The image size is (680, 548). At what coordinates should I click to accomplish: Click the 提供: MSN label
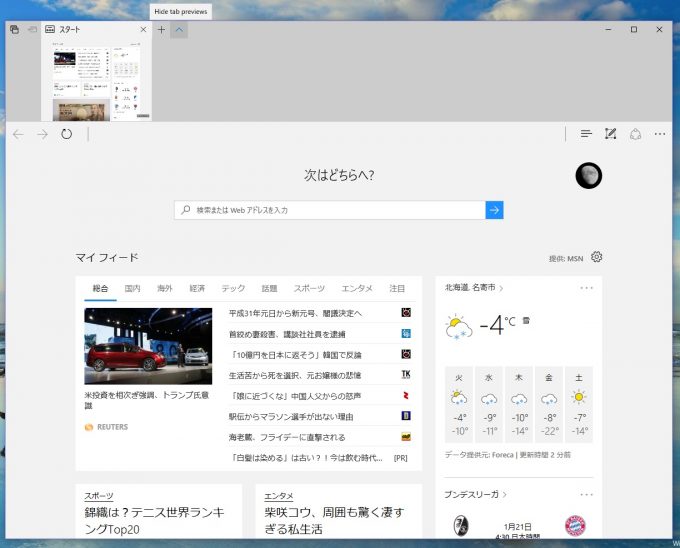(x=566, y=258)
